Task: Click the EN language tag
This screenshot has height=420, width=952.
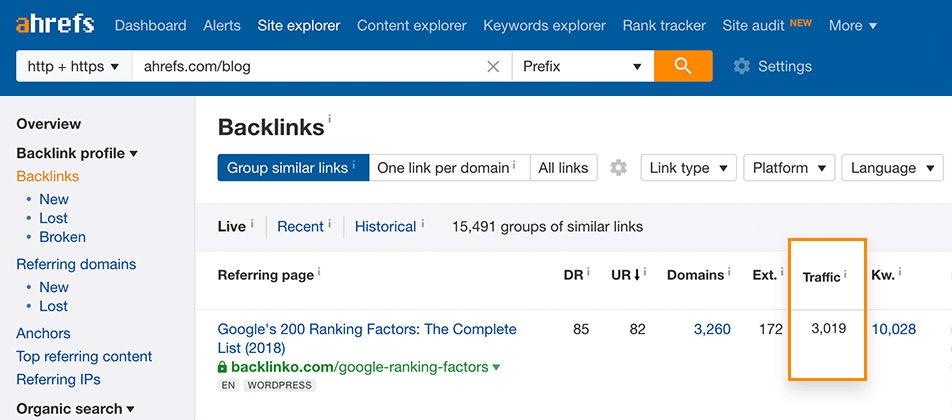Action: (228, 385)
